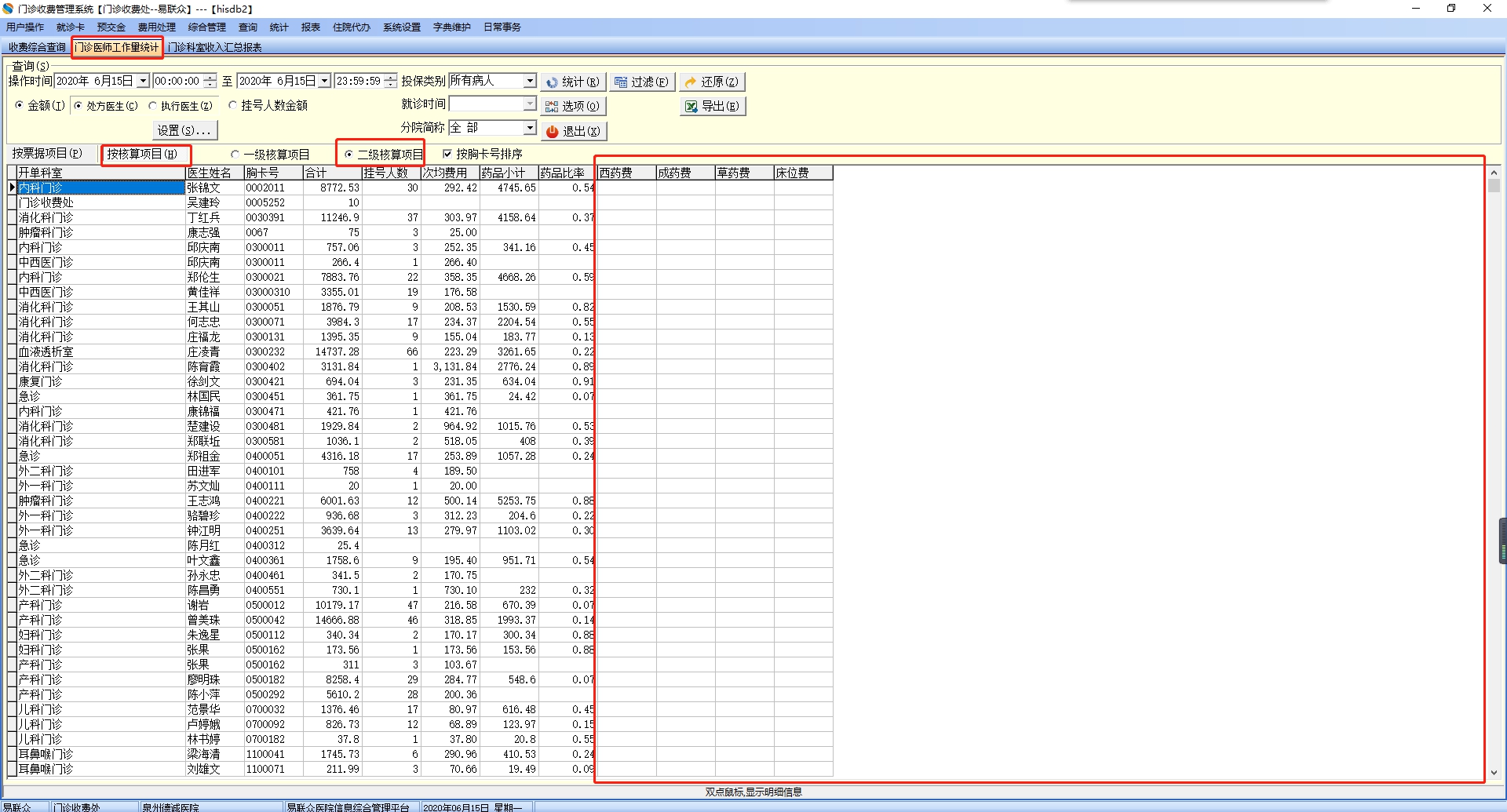This screenshot has width=1507, height=812.
Task: Click the 门诊收费处 status bar entry
Action: pyautogui.click(x=94, y=807)
